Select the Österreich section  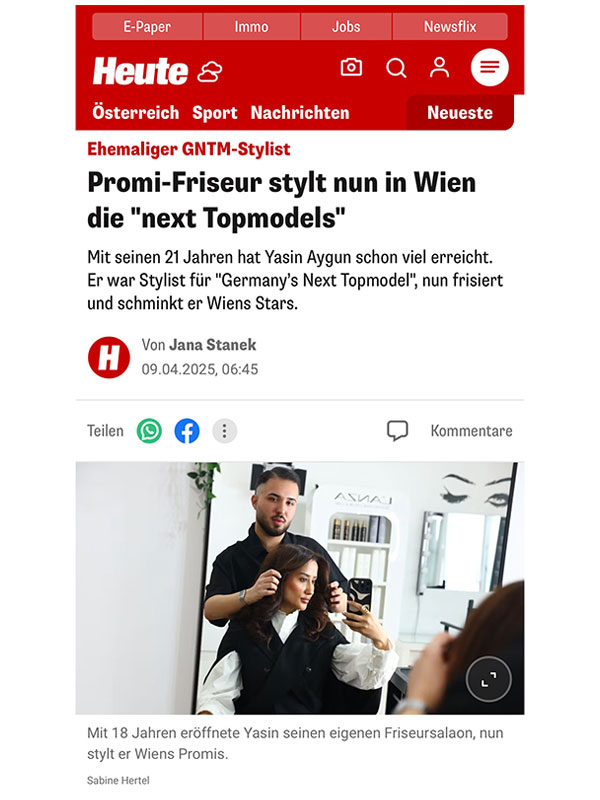[136, 113]
